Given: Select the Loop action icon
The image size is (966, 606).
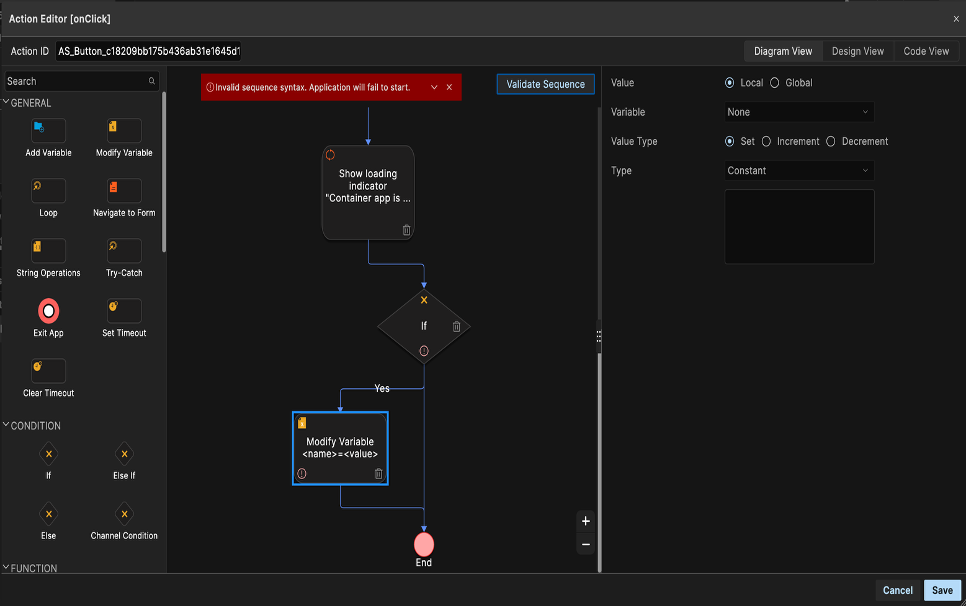Looking at the screenshot, I should pos(48,191).
